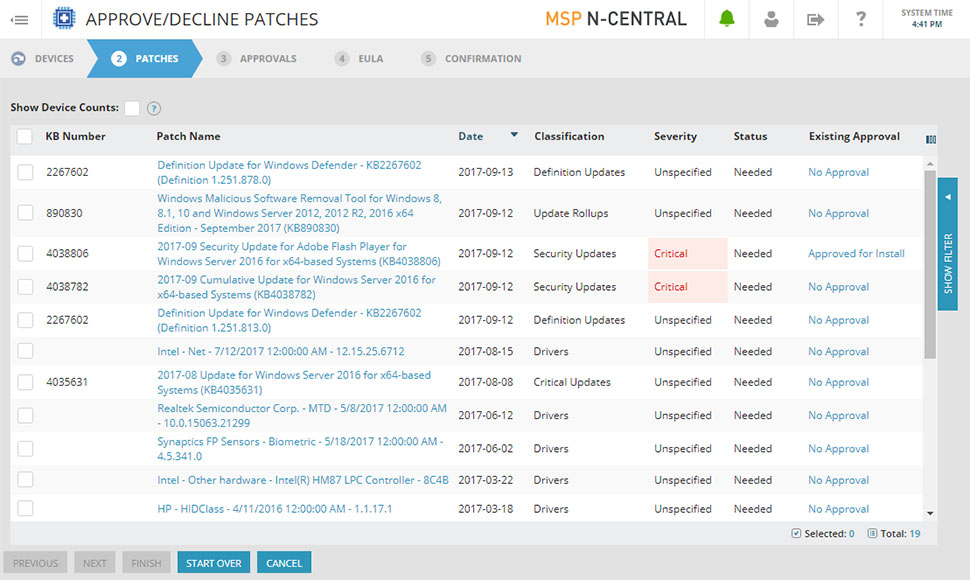The height and width of the screenshot is (580, 970).
Task: Select the Synaptics FP Sensors row checkbox
Action: coord(25,448)
